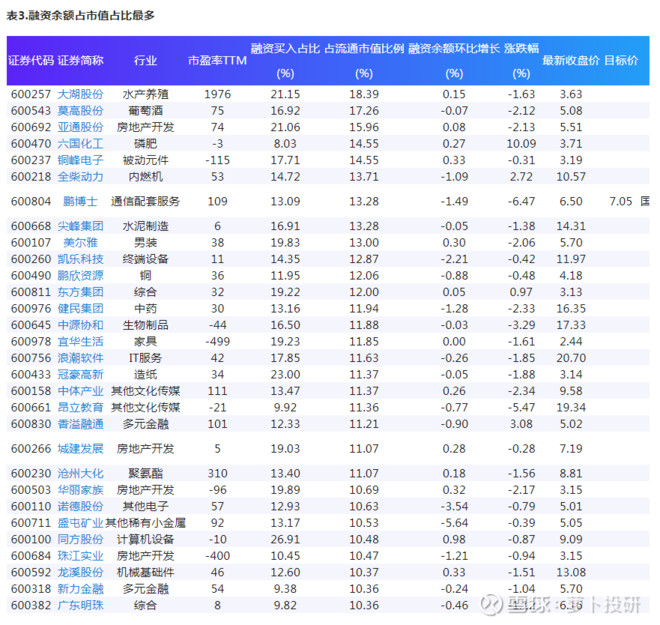
Task: Open the 盛屯矿业 stock link
Action: [80, 523]
